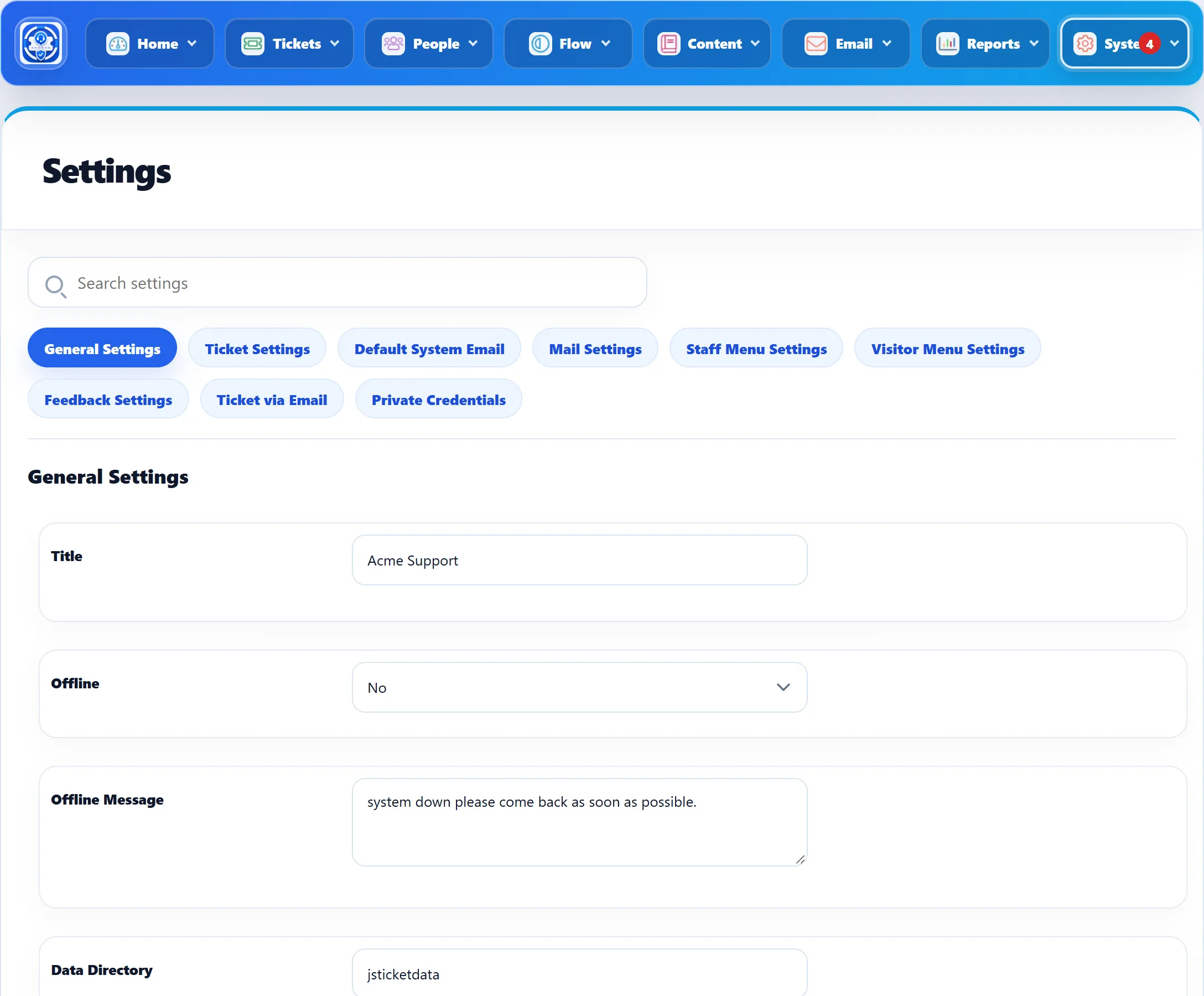Expand the System menu chevron
The width and height of the screenshot is (1204, 996).
coord(1174,44)
